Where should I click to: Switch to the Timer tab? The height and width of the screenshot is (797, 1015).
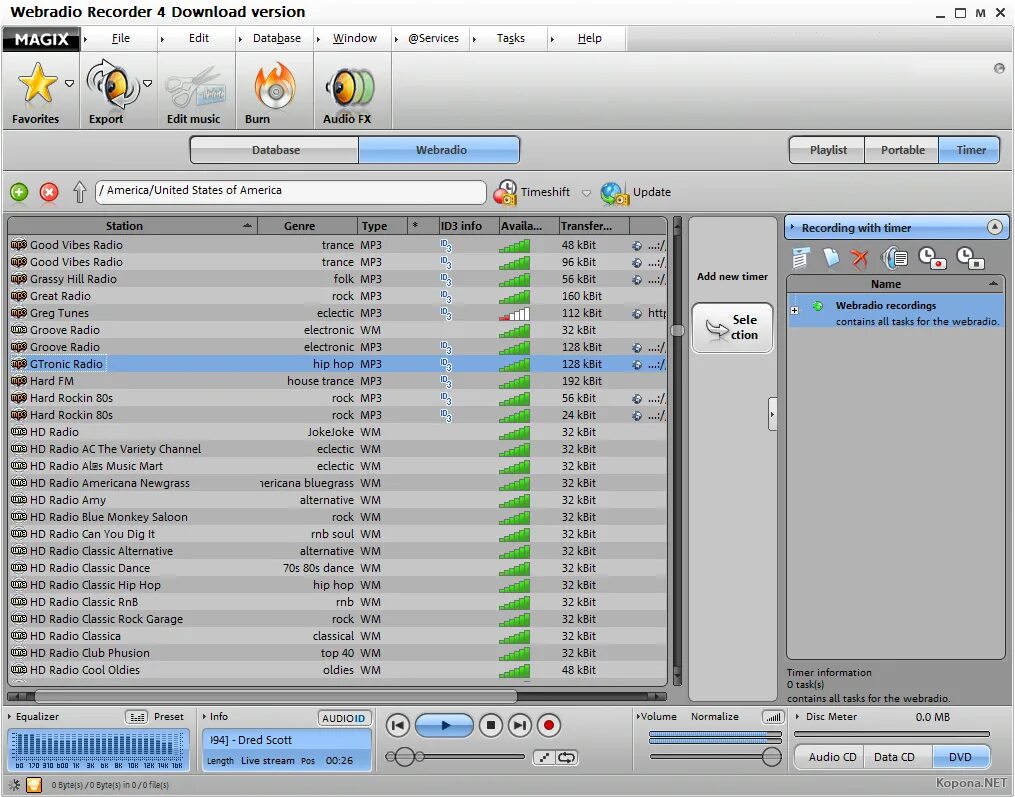pos(970,150)
